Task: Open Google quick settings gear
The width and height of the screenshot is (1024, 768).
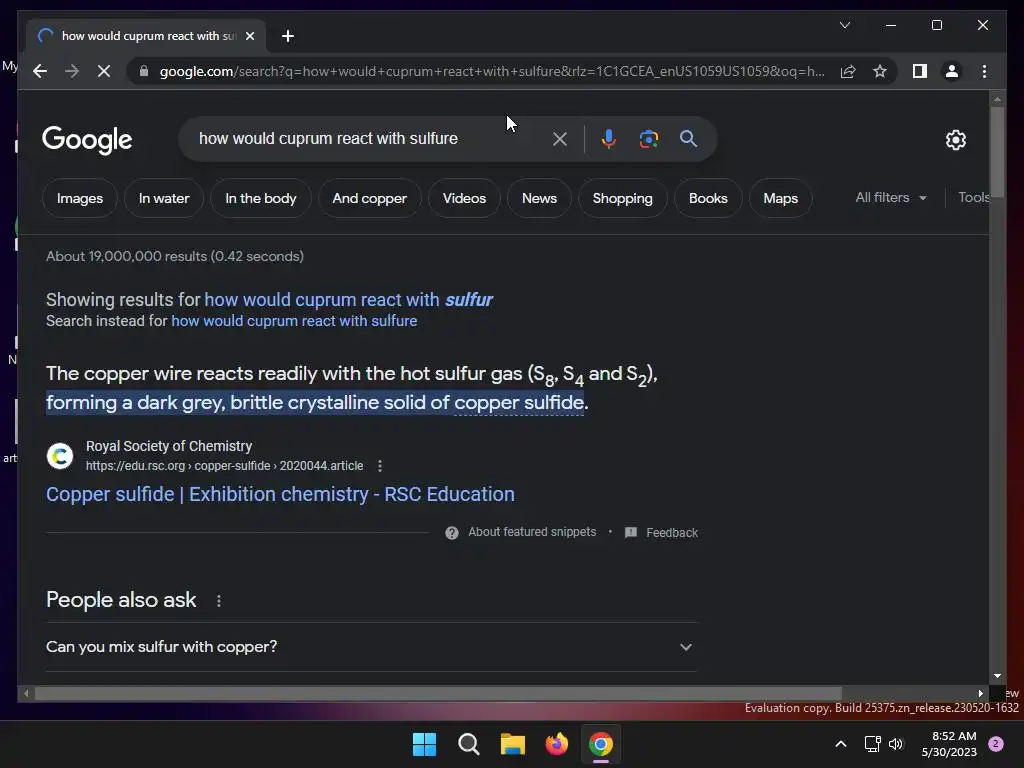Action: pyautogui.click(x=955, y=139)
